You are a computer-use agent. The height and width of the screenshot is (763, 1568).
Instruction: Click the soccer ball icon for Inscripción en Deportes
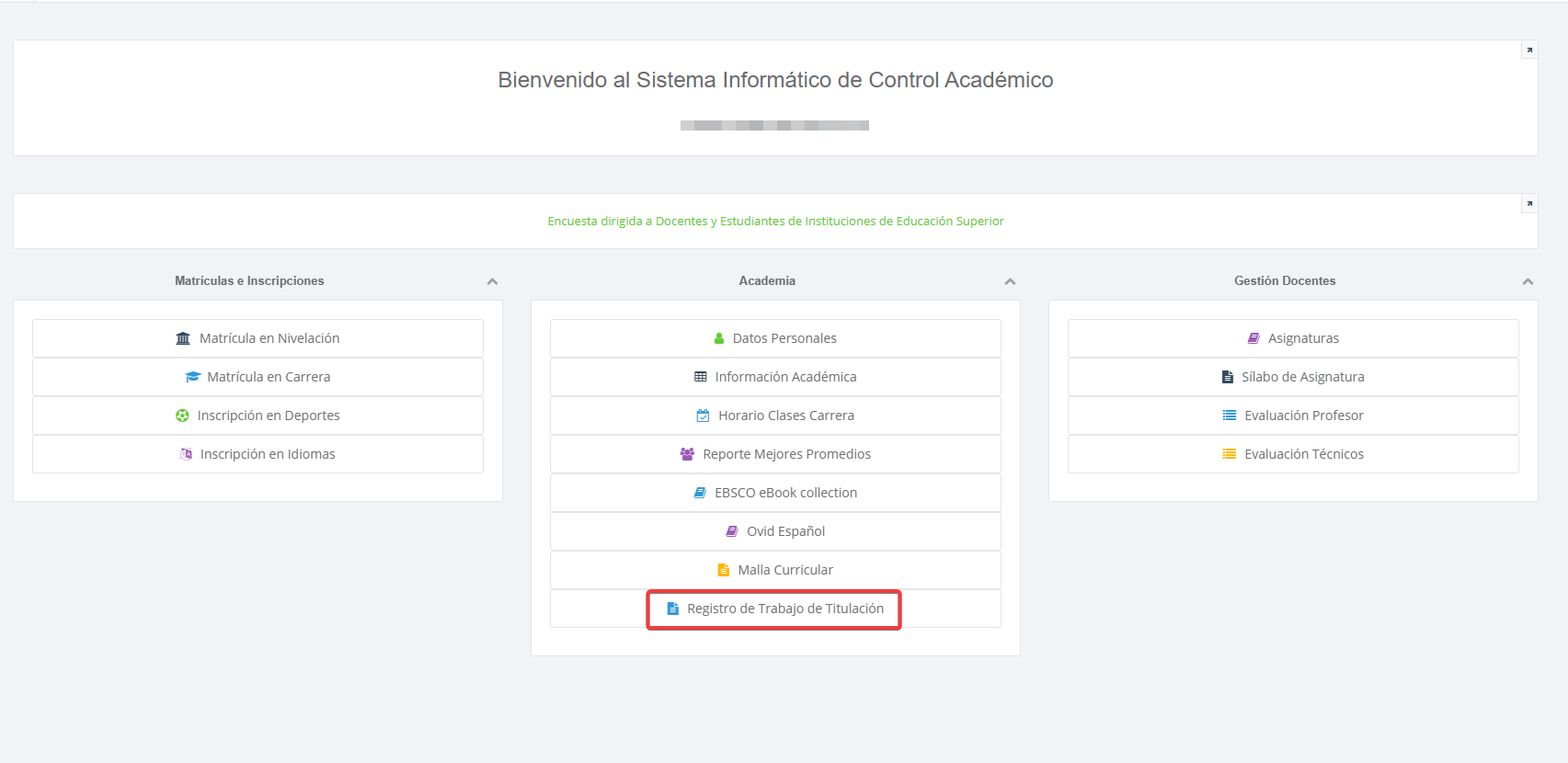[x=182, y=416]
